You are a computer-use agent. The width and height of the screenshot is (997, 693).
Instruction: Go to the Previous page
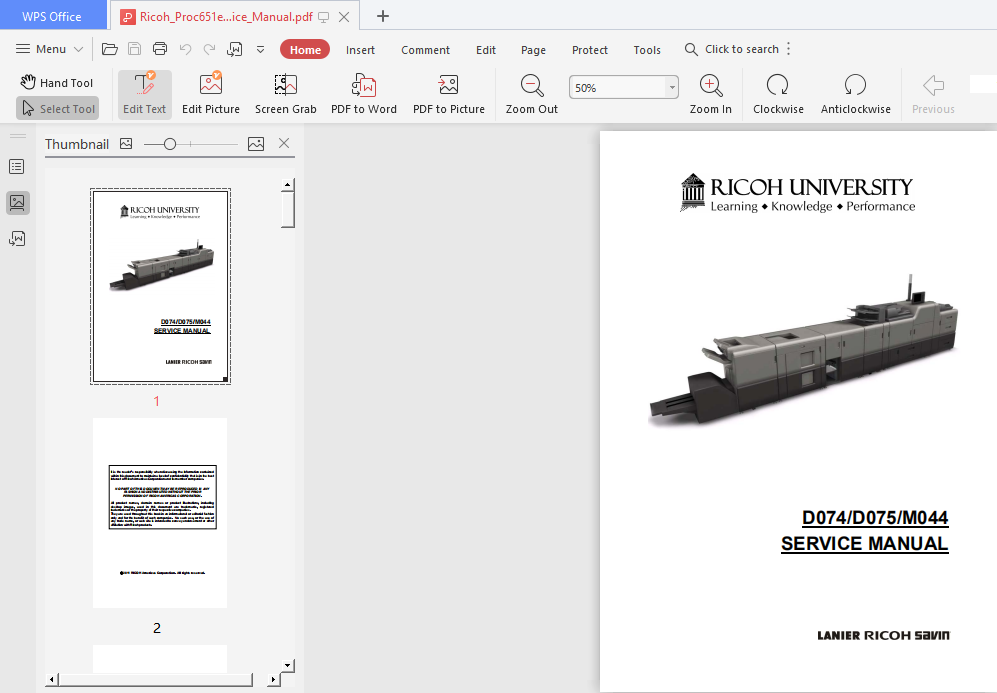tap(933, 94)
